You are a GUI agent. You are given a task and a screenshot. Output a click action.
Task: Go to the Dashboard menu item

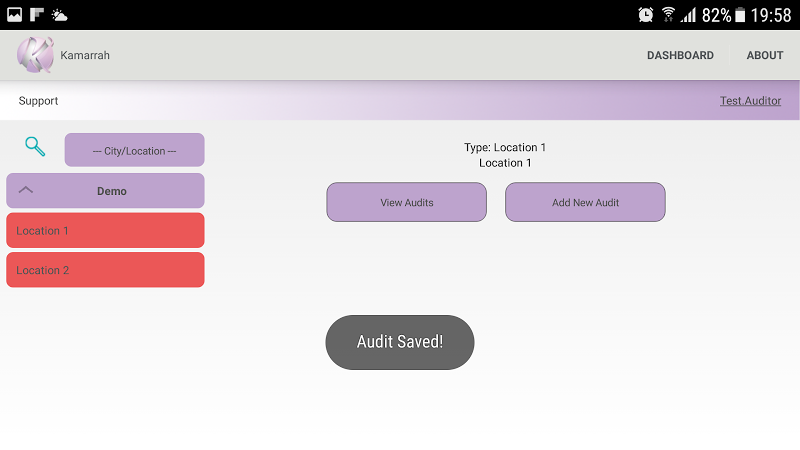click(x=680, y=55)
